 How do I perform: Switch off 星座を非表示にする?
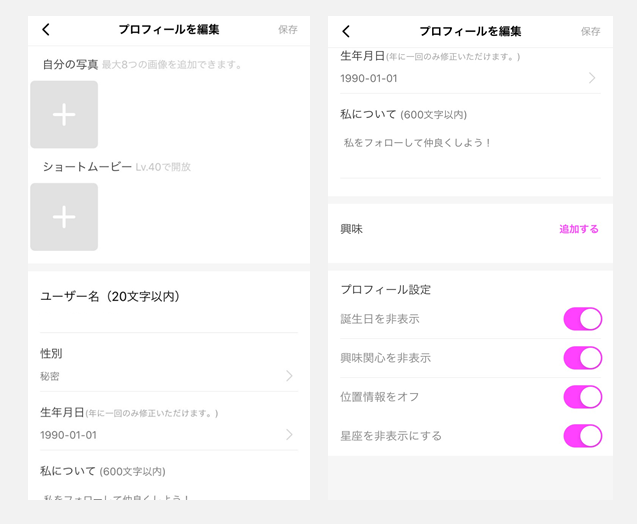[x=582, y=436]
